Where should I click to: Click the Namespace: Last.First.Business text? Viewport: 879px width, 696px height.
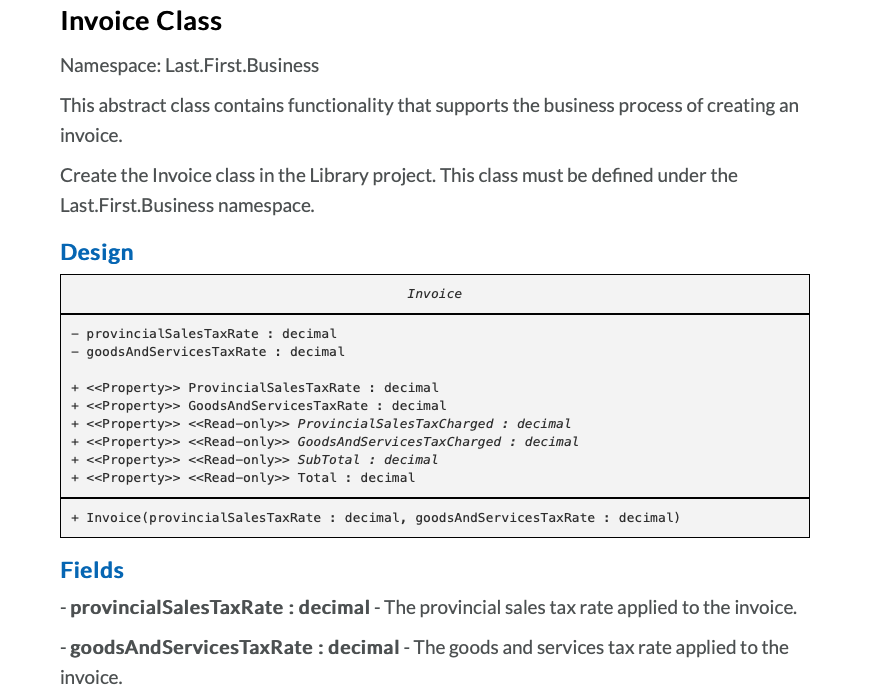pos(189,65)
